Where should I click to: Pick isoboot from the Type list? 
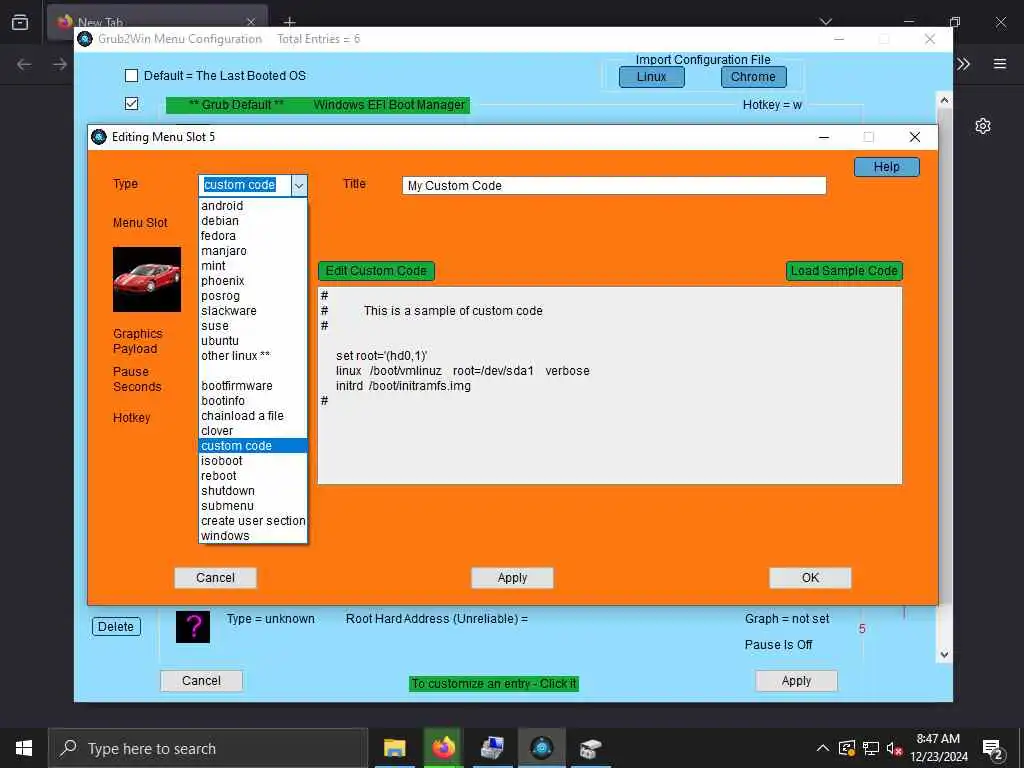[253, 461]
